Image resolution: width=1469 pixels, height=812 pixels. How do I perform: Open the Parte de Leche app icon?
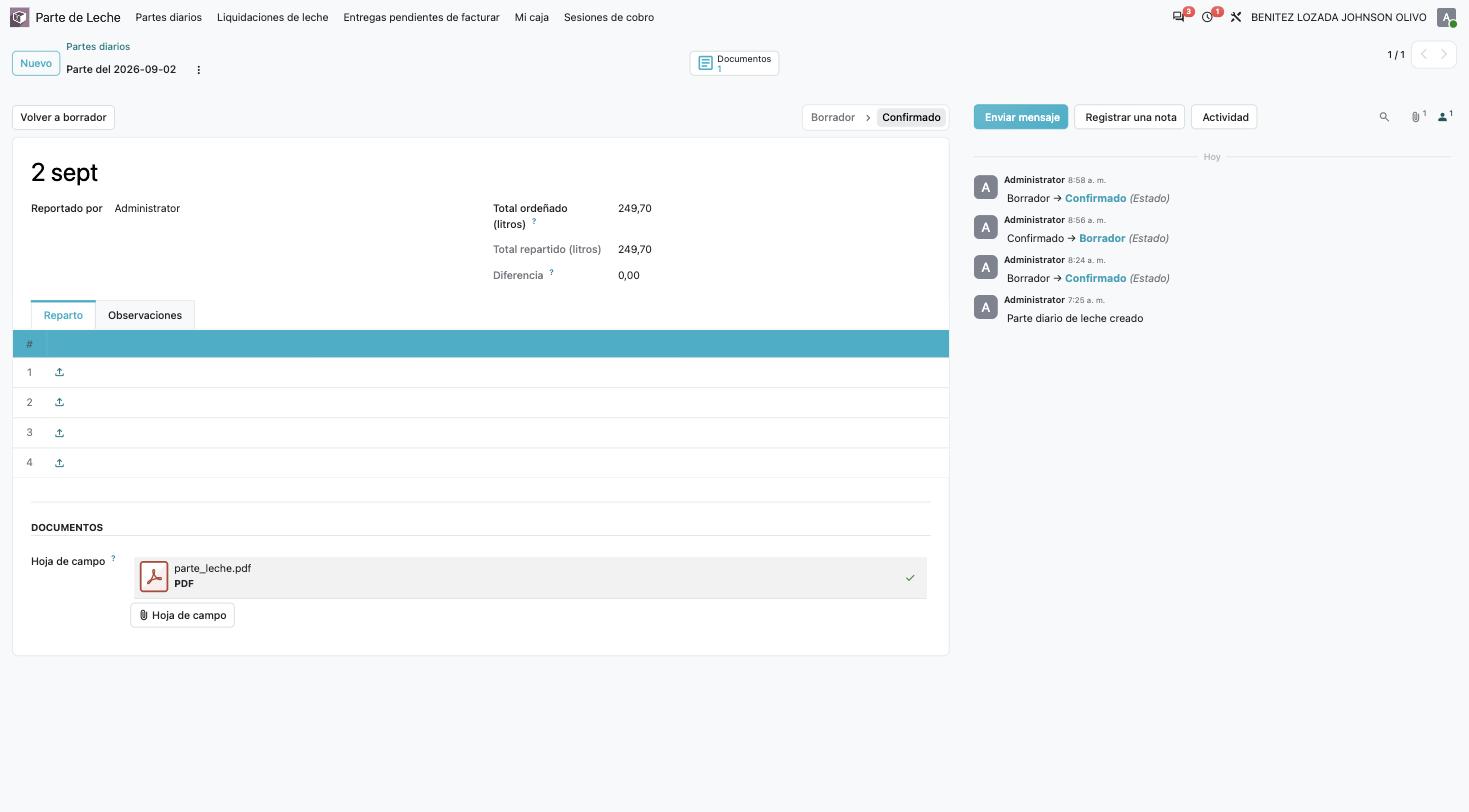point(20,17)
